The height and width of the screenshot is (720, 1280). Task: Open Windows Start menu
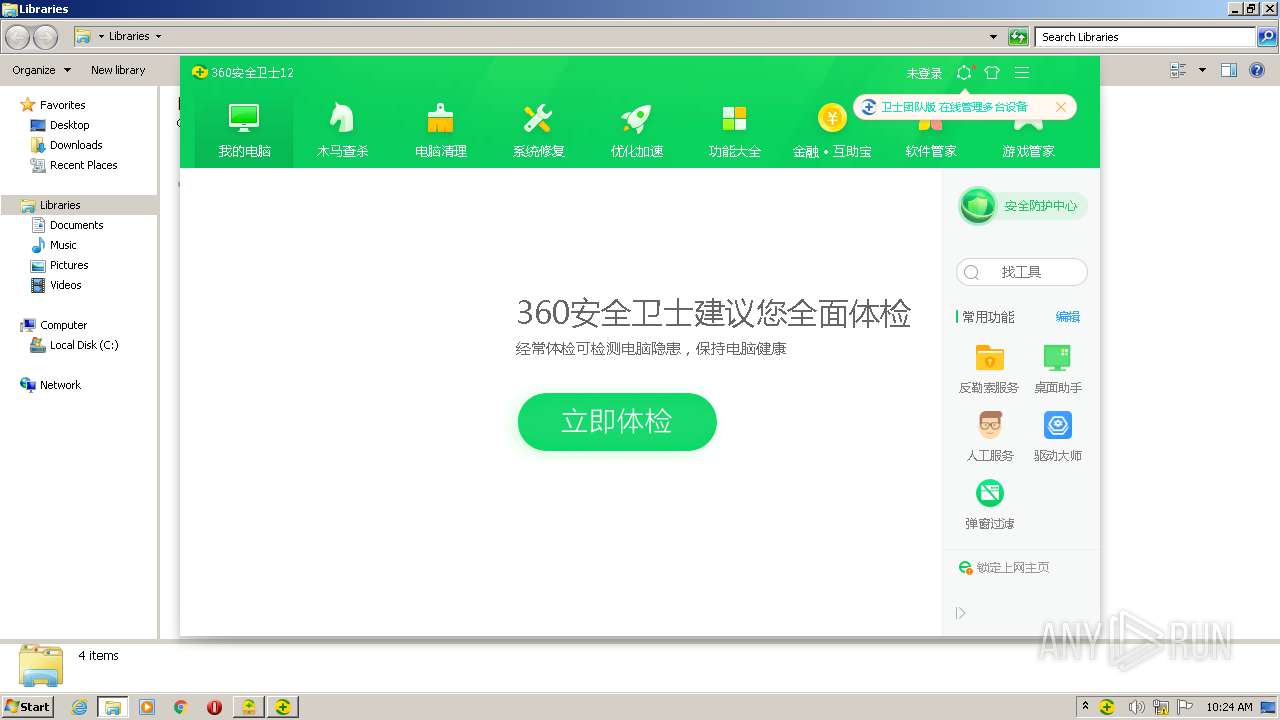27,706
